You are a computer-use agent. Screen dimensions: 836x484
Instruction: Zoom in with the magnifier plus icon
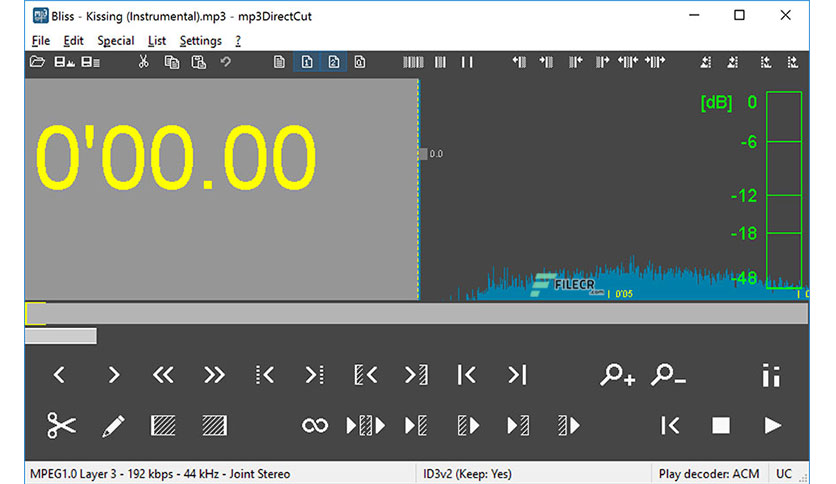point(617,375)
